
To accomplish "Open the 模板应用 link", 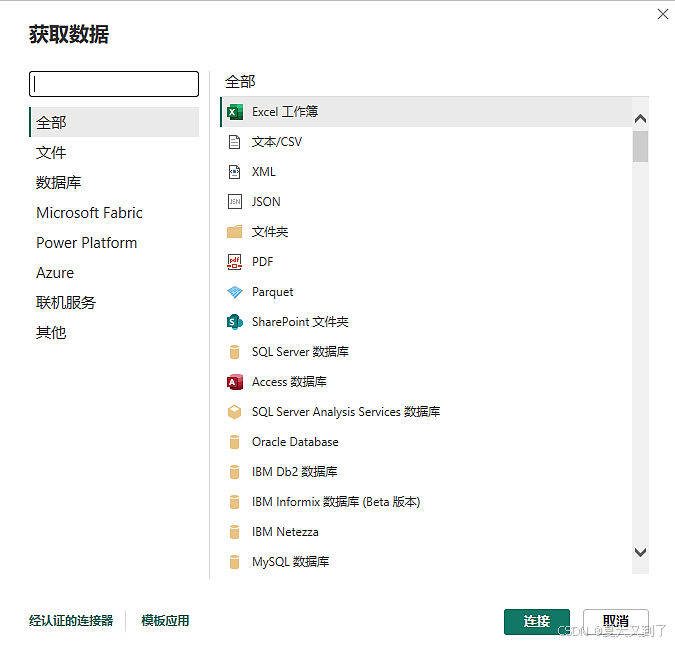I will [x=165, y=621].
